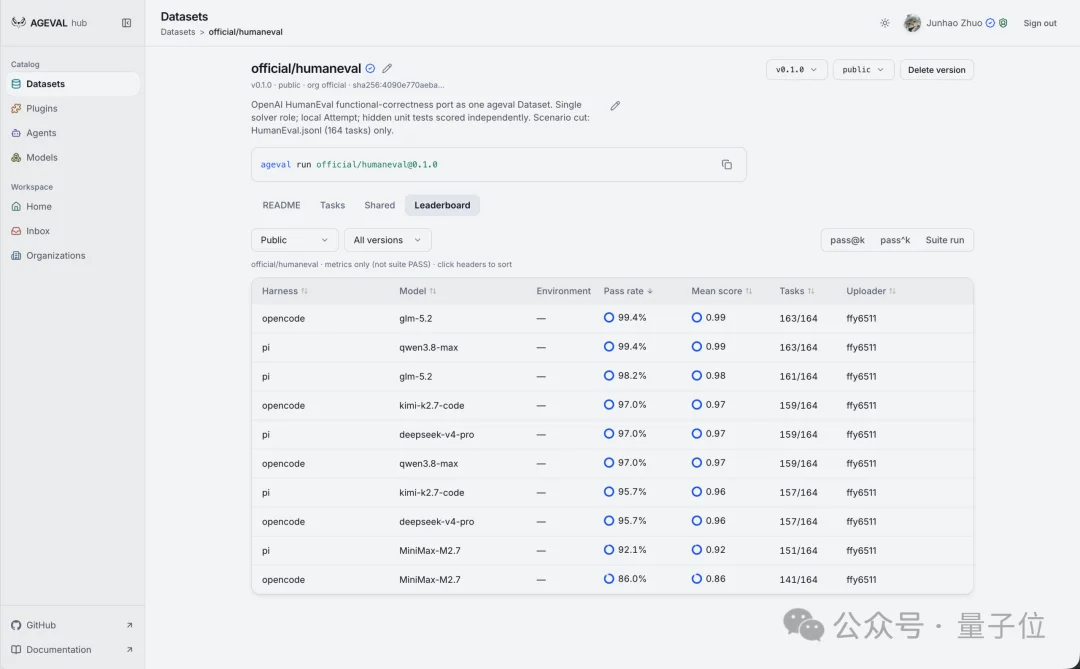This screenshot has width=1080, height=669.
Task: Open the GitHub link in sidebar
Action: click(72, 625)
